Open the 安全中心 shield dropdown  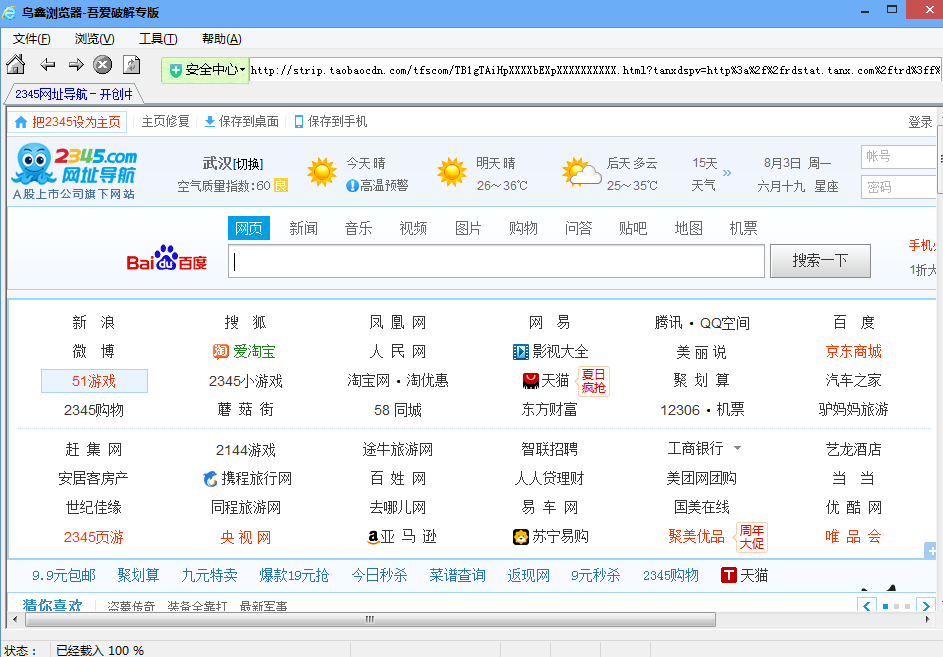(x=206, y=70)
